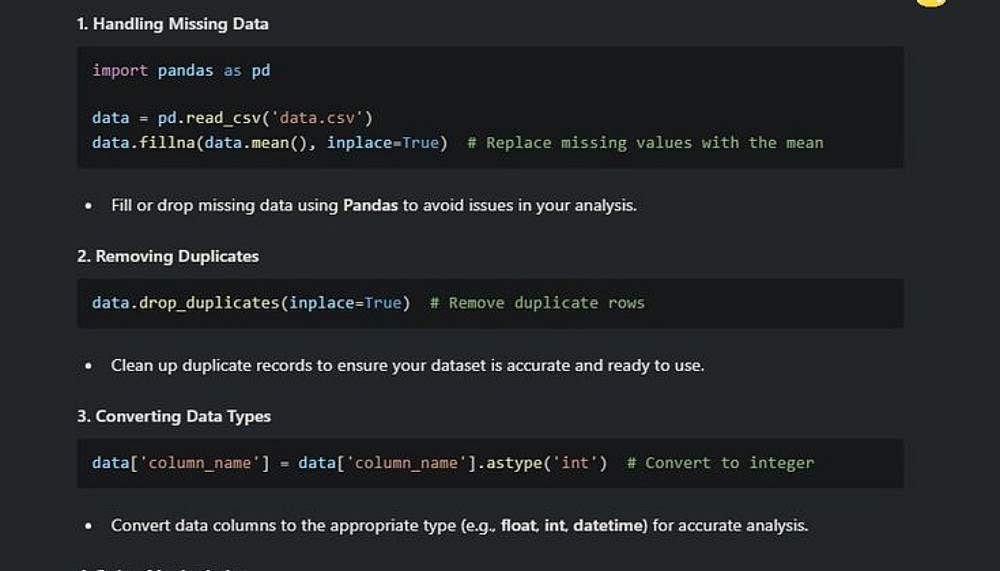Click the data['column_name'] assignment on the left
Viewport: 1000px width, 571px height.
pyautogui.click(x=181, y=463)
